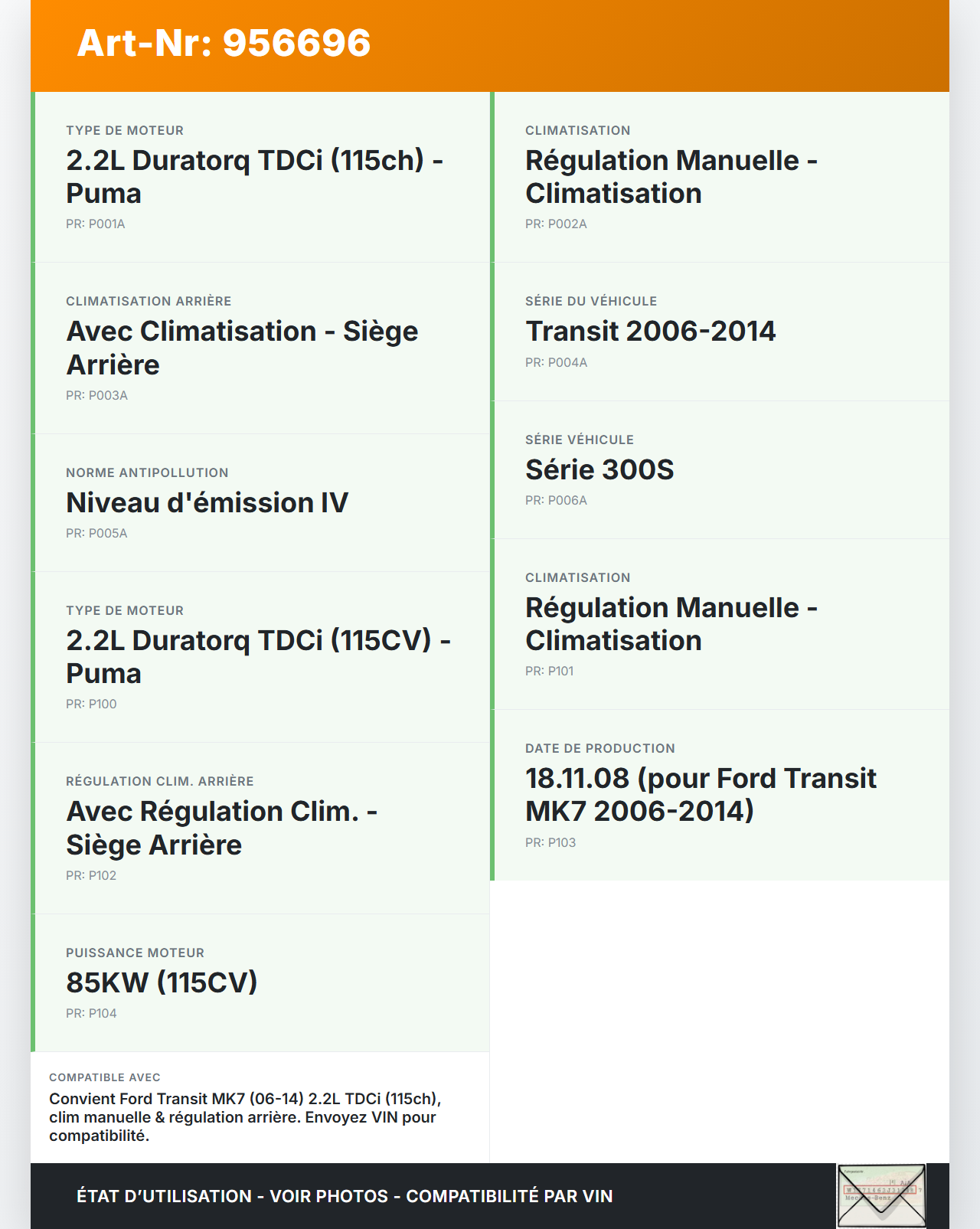
Task: Click the PR: P103 code
Action: pos(550,843)
